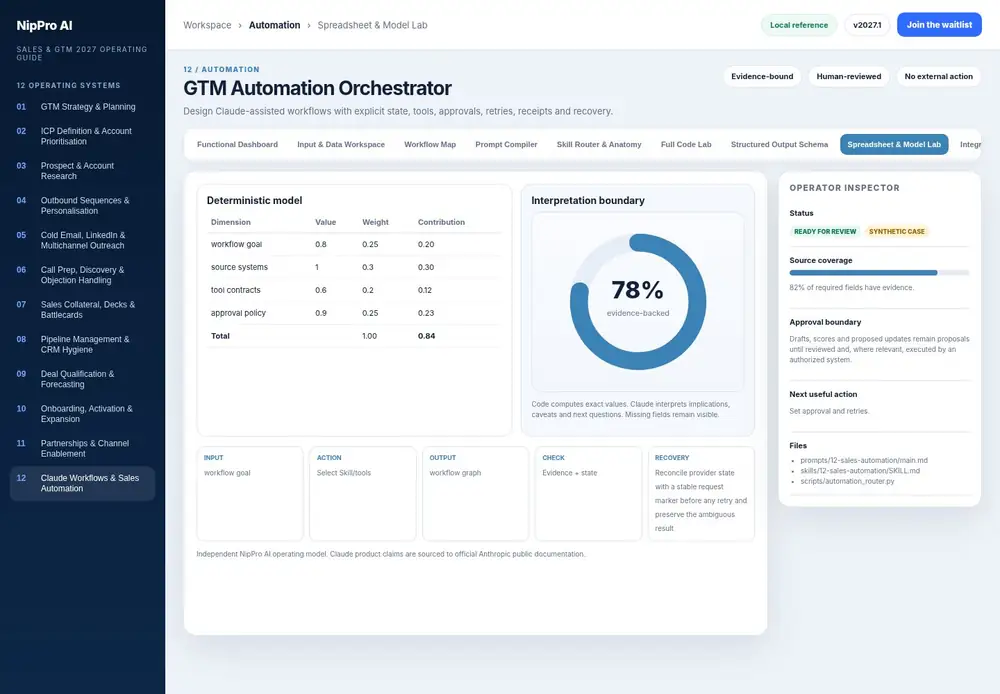The height and width of the screenshot is (694, 1000).
Task: Click the RECOVERY card
Action: (x=702, y=493)
